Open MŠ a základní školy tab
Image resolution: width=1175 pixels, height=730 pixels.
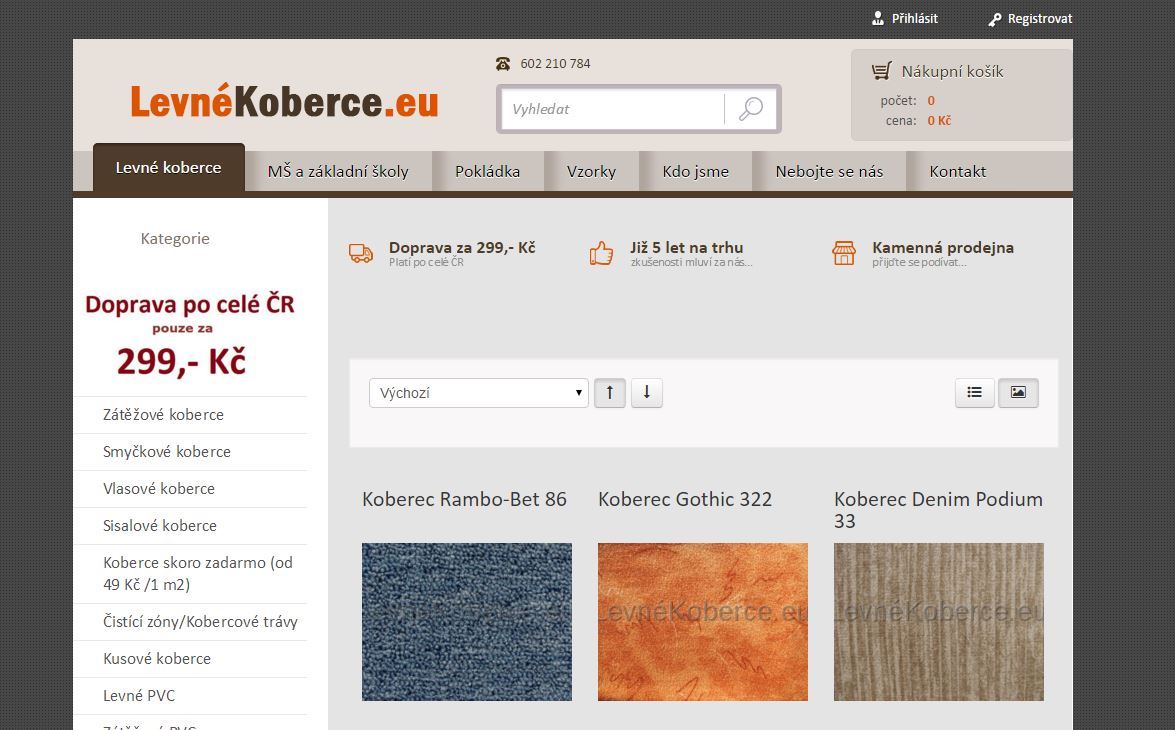(338, 171)
